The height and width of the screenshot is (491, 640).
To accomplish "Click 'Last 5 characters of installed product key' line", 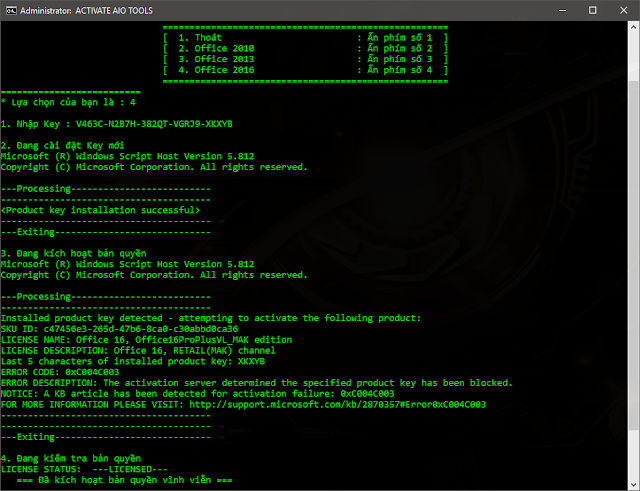I will point(133,362).
